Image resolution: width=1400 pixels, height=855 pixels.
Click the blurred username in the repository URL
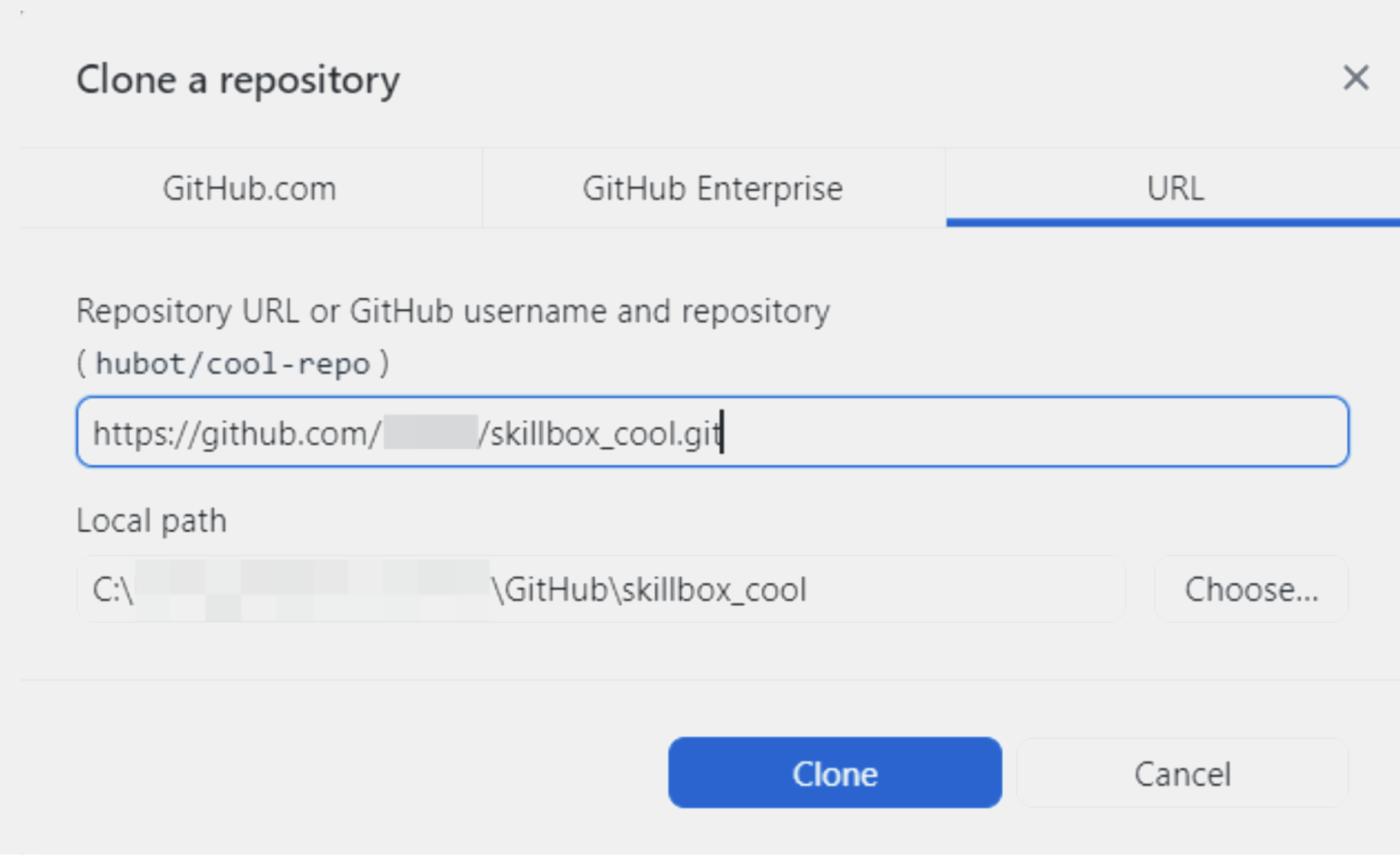tap(430, 433)
